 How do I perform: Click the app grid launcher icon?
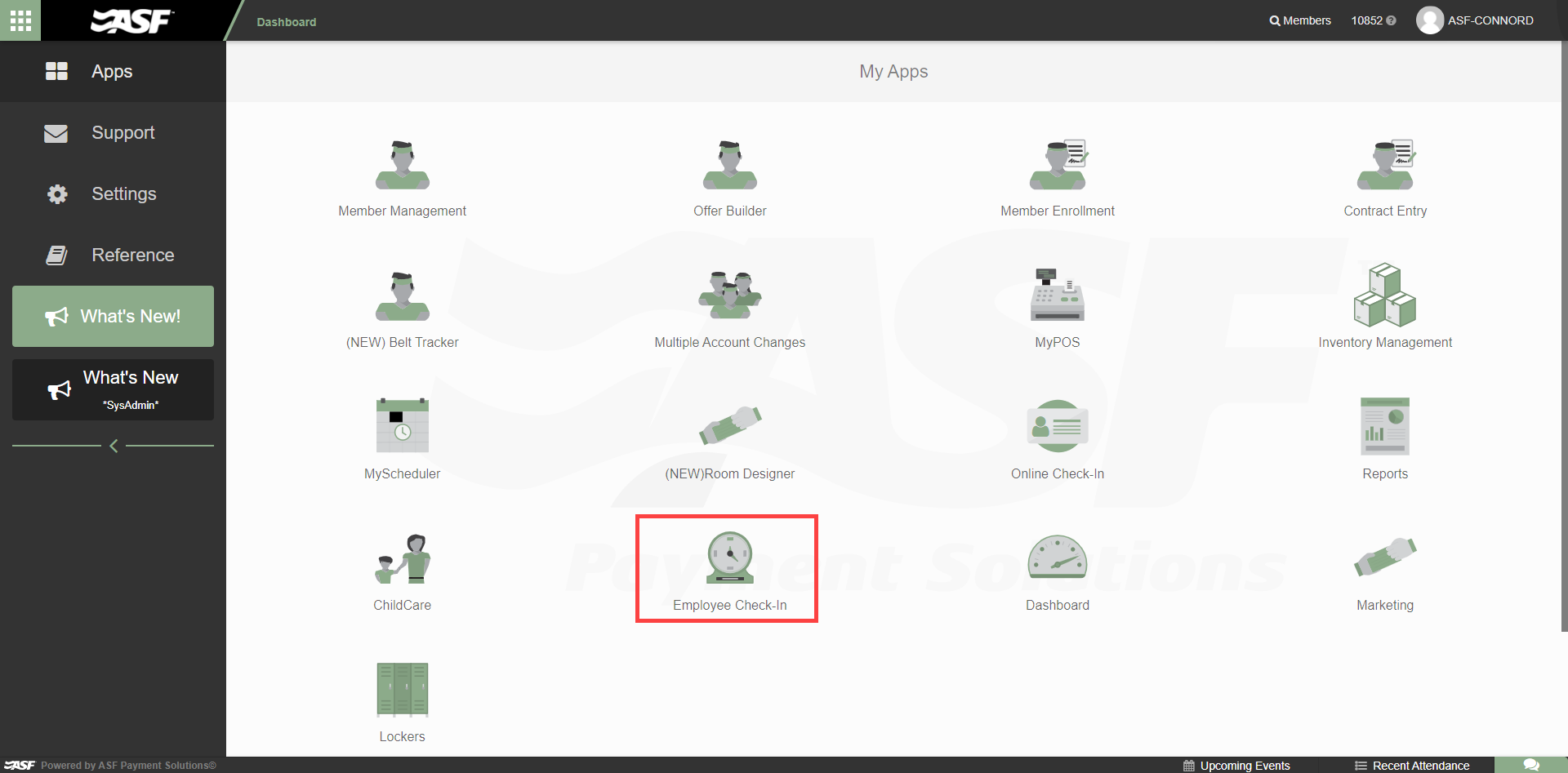point(20,20)
